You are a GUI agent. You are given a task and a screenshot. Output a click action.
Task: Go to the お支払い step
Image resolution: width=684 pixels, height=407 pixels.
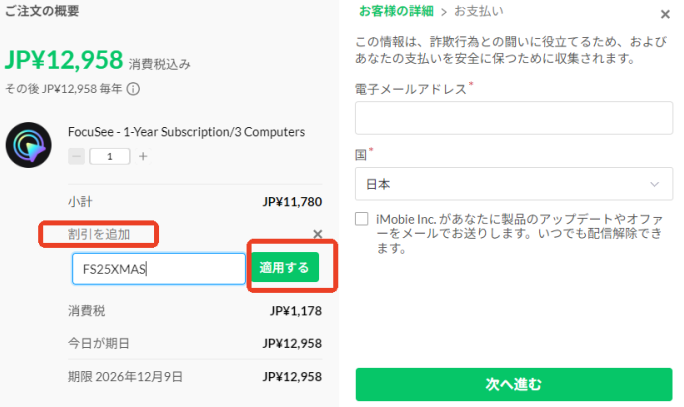tap(479, 11)
